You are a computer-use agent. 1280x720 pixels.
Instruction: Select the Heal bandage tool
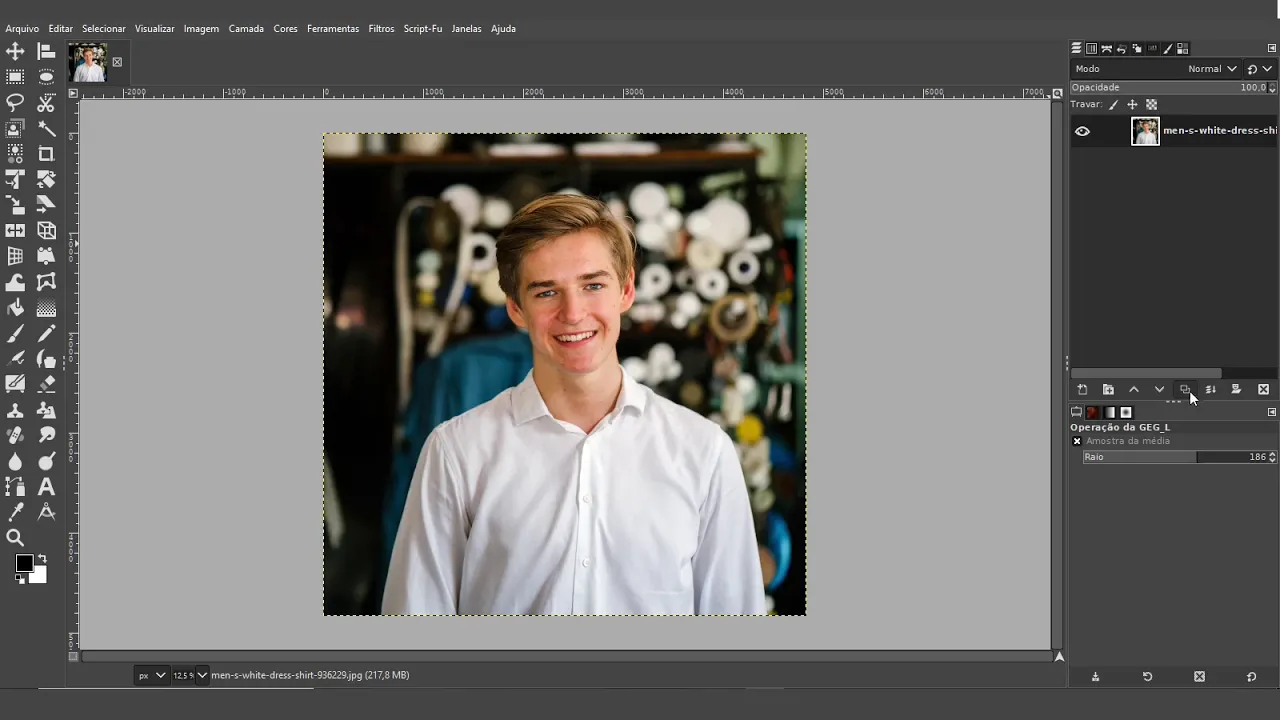tap(15, 436)
